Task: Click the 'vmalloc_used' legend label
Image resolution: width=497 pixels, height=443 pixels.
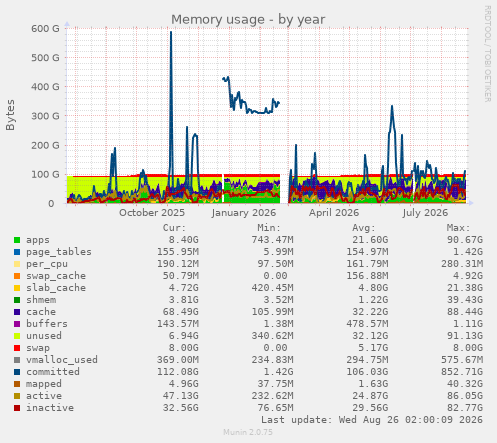Action: (x=62, y=360)
